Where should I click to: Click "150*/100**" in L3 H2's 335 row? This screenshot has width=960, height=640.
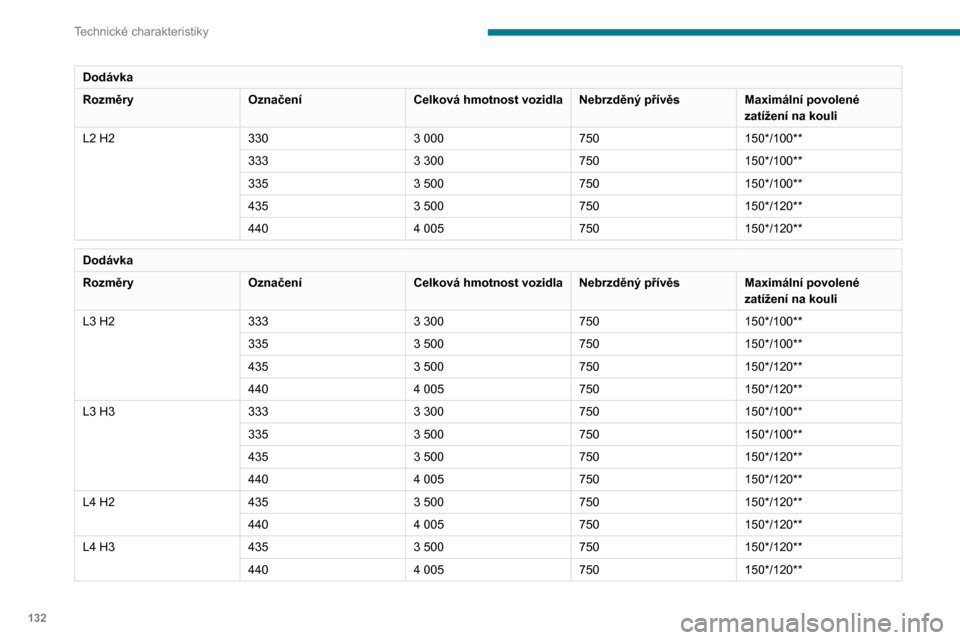point(773,344)
